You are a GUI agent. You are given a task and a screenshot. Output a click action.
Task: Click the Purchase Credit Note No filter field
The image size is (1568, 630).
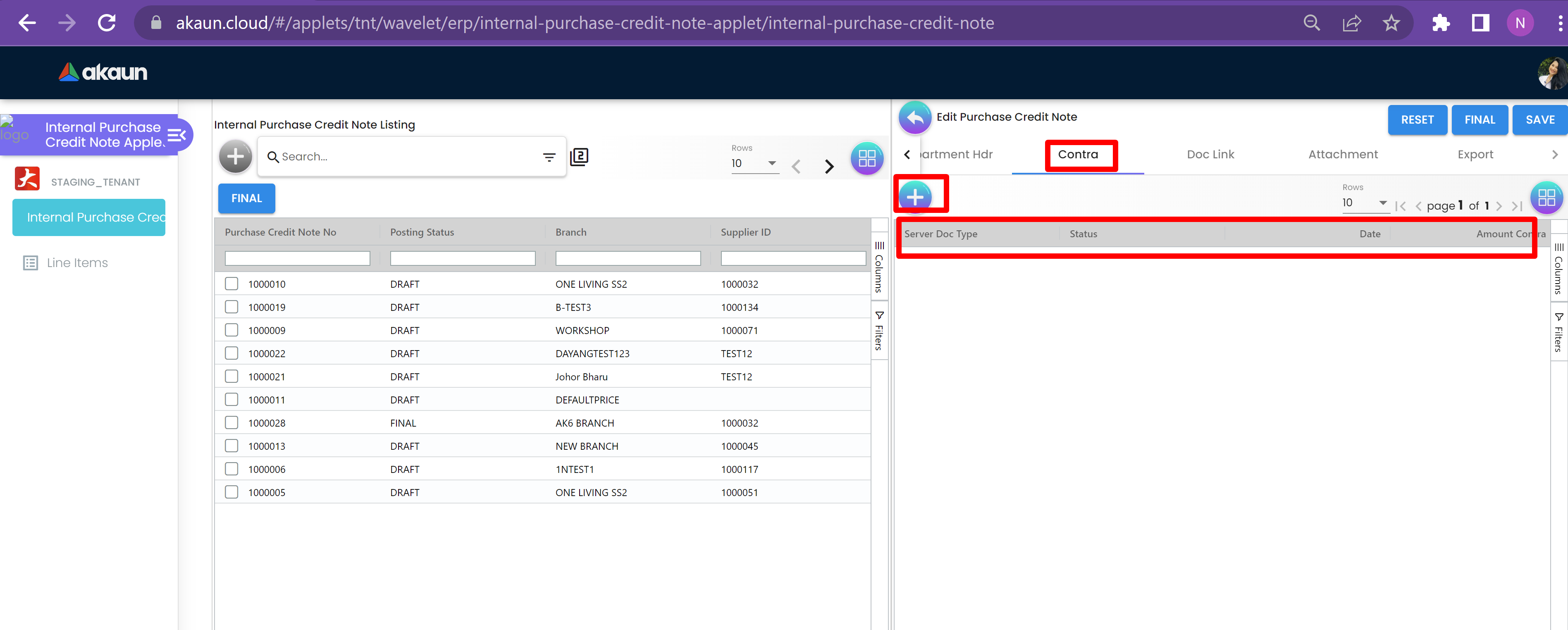tap(297, 259)
